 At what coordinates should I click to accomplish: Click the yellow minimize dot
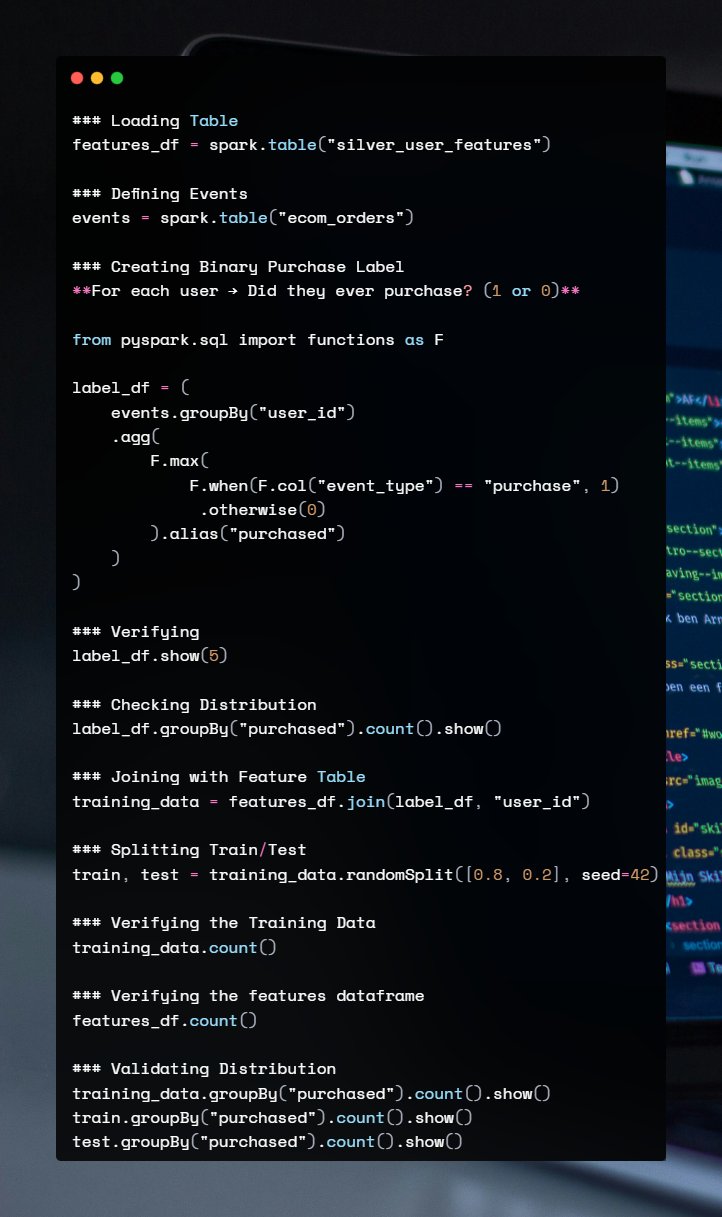[x=97, y=78]
